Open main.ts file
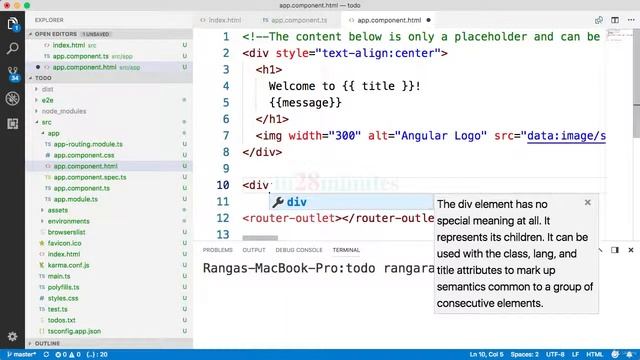640x360 pixels. [59, 276]
